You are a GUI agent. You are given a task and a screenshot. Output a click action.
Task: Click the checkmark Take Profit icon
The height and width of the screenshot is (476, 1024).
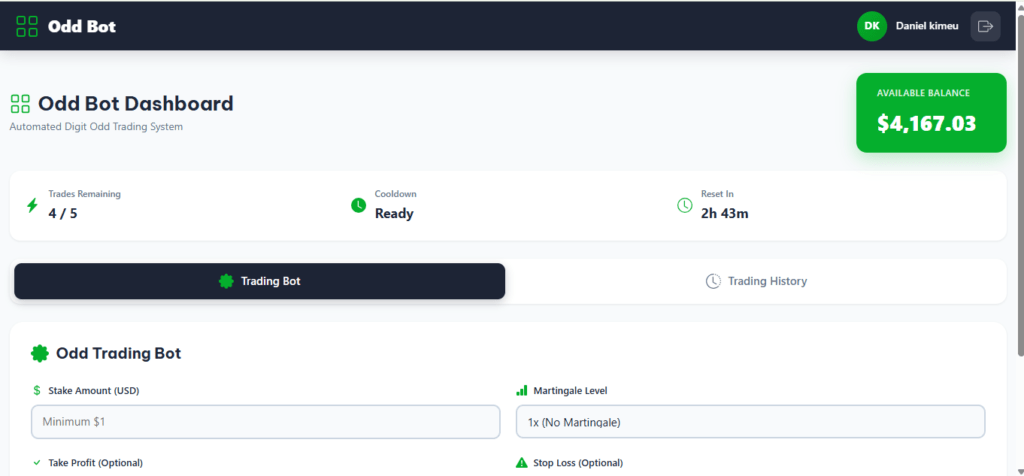pyautogui.click(x=37, y=463)
